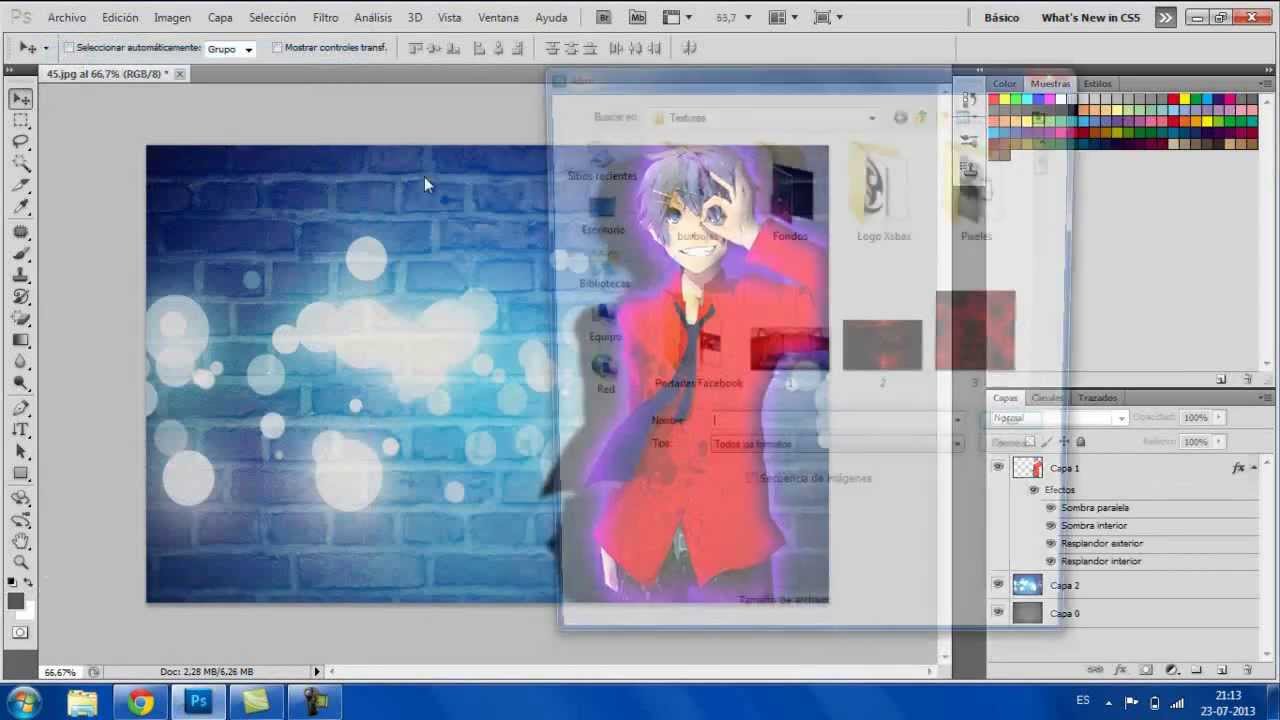Open the layer blend mode dropdown 'Normal'
1280x720 pixels.
pyautogui.click(x=1059, y=418)
